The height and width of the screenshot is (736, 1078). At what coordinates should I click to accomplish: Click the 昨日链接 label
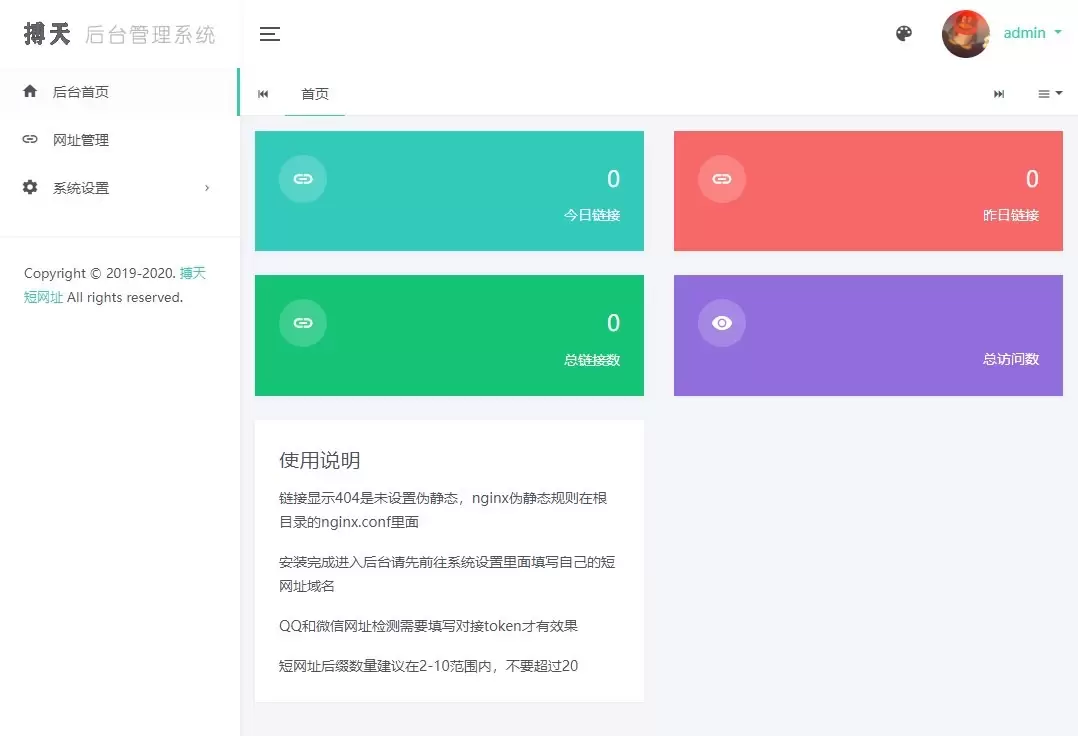coord(1011,215)
